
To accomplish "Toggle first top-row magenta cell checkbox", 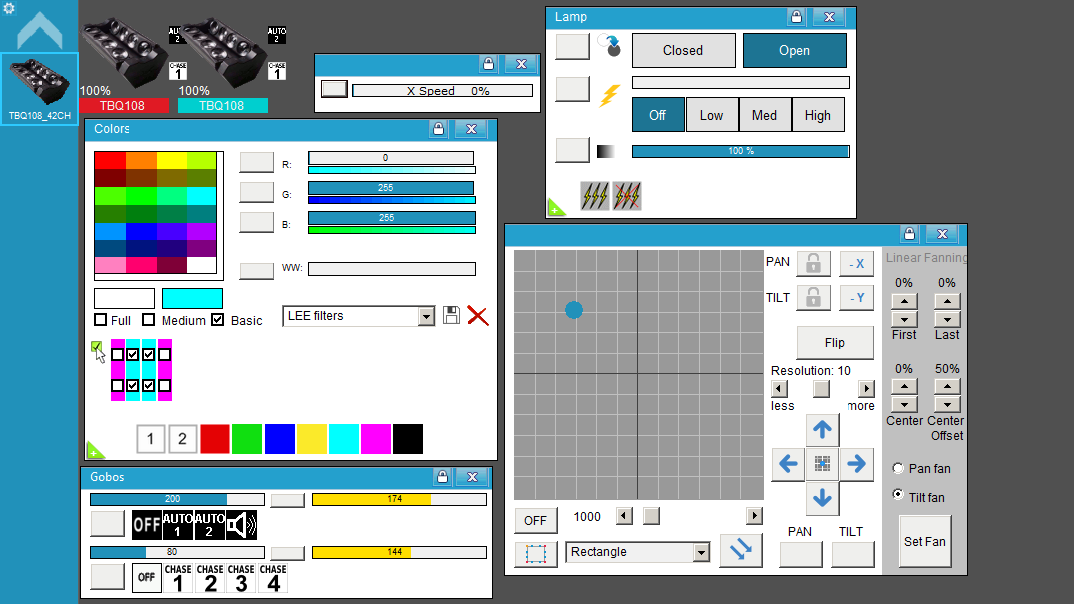I will pyautogui.click(x=117, y=355).
